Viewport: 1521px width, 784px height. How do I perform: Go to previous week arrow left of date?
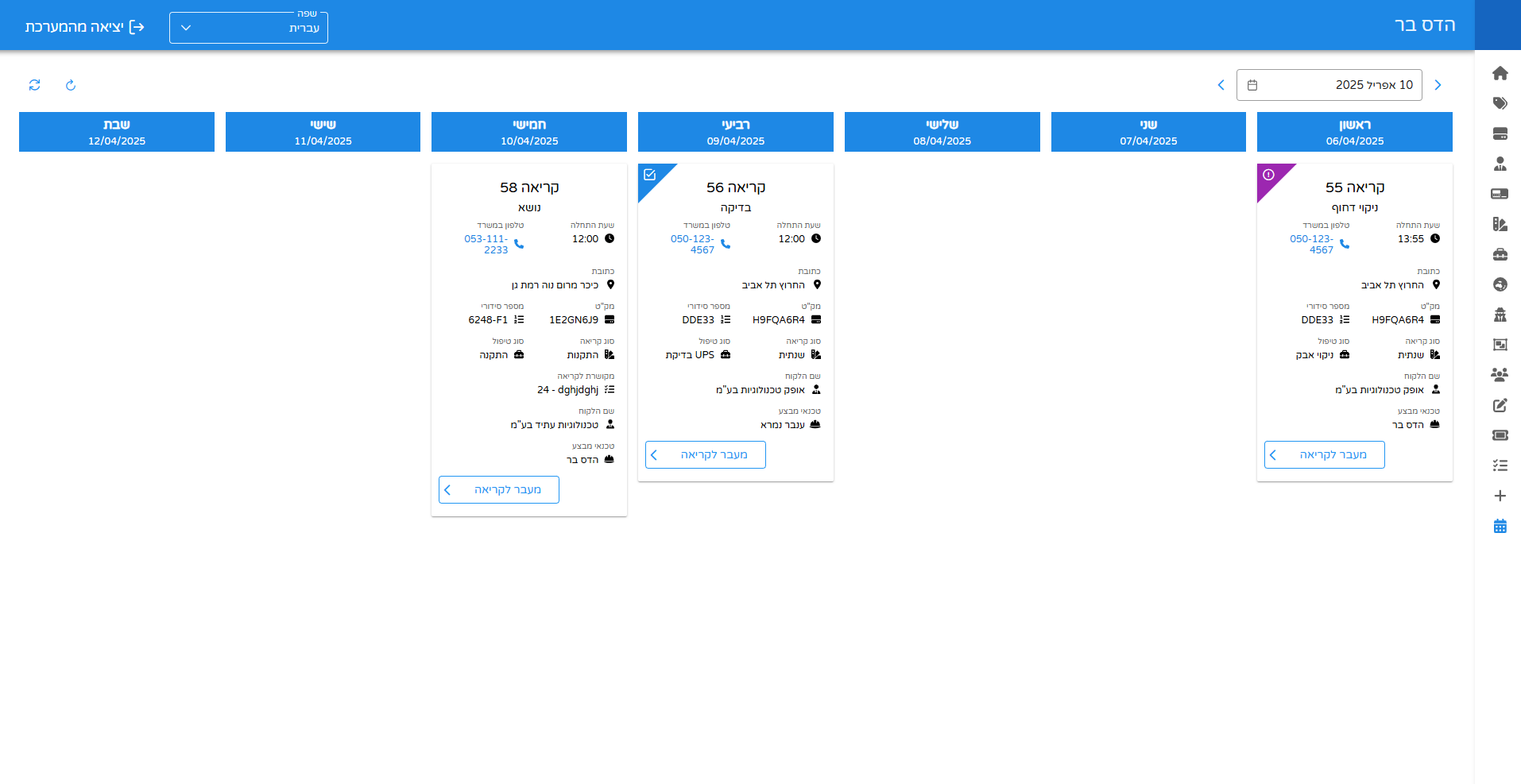pos(1221,85)
